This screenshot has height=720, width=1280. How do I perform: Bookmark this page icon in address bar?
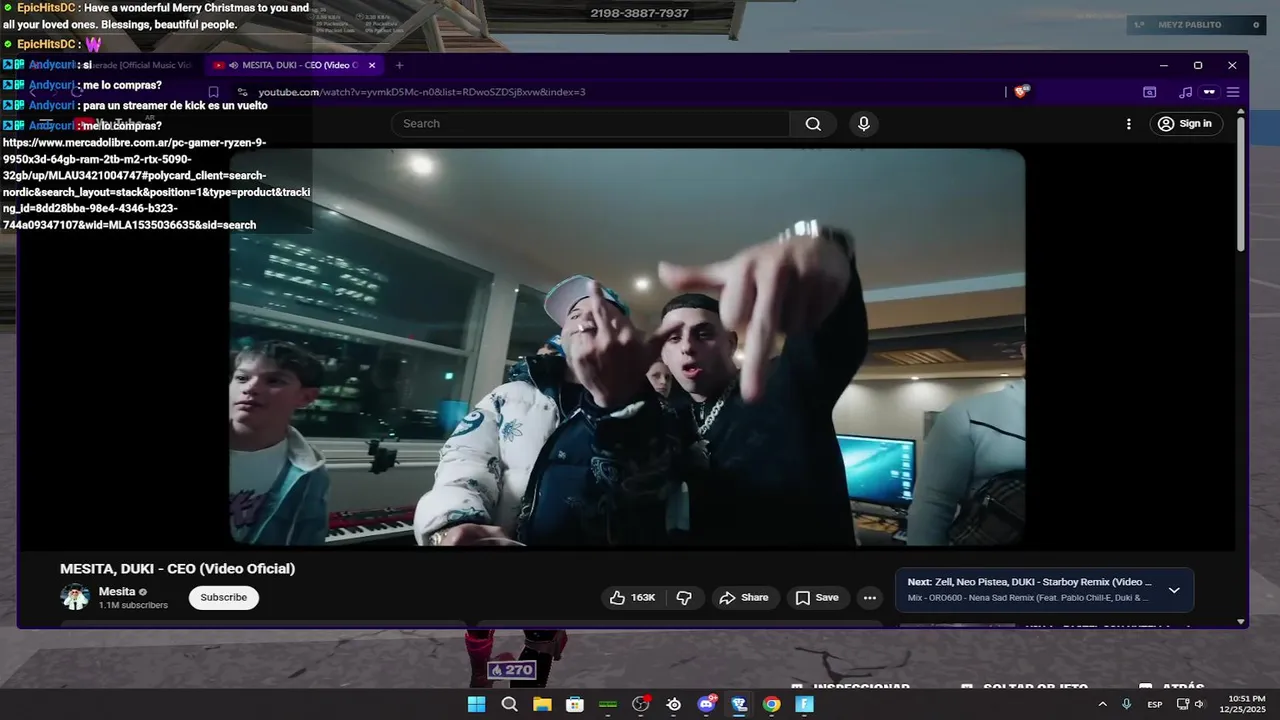click(x=213, y=92)
